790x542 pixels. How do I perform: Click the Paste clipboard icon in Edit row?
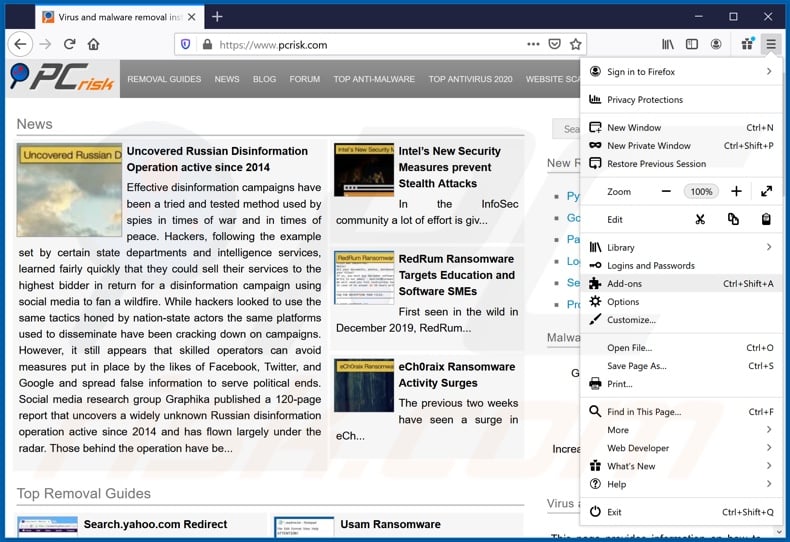tap(766, 219)
